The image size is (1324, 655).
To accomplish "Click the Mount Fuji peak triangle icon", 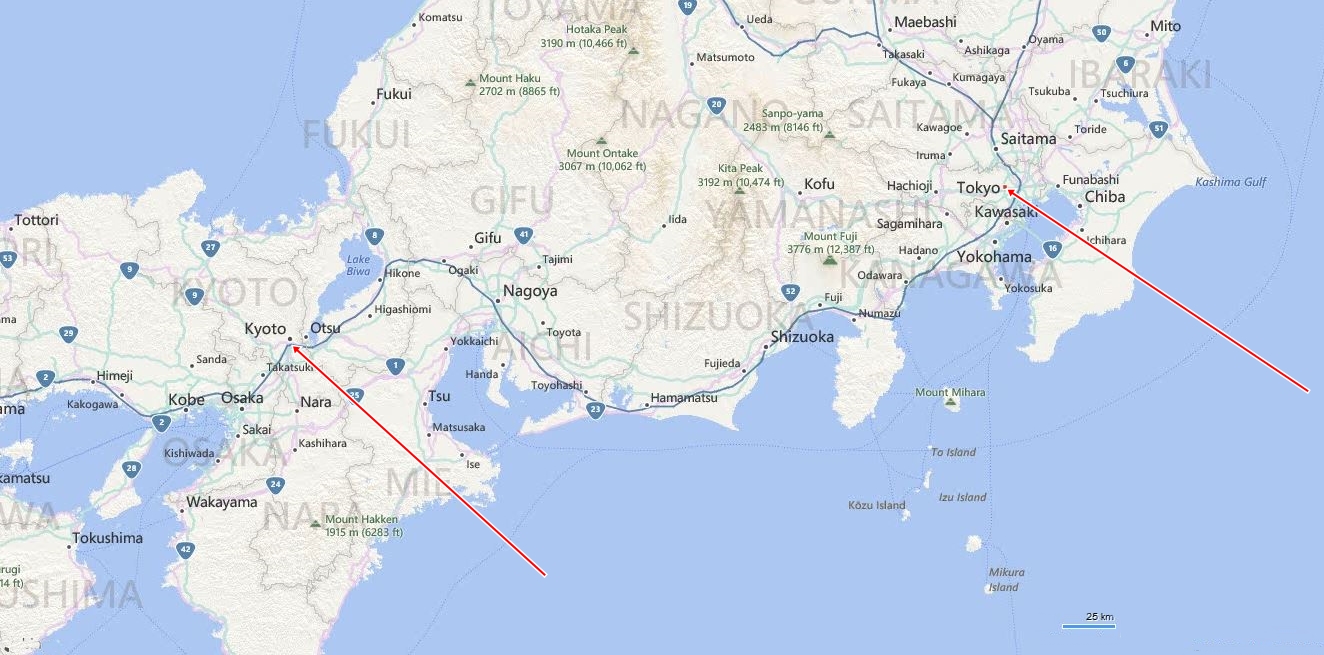I will click(829, 261).
